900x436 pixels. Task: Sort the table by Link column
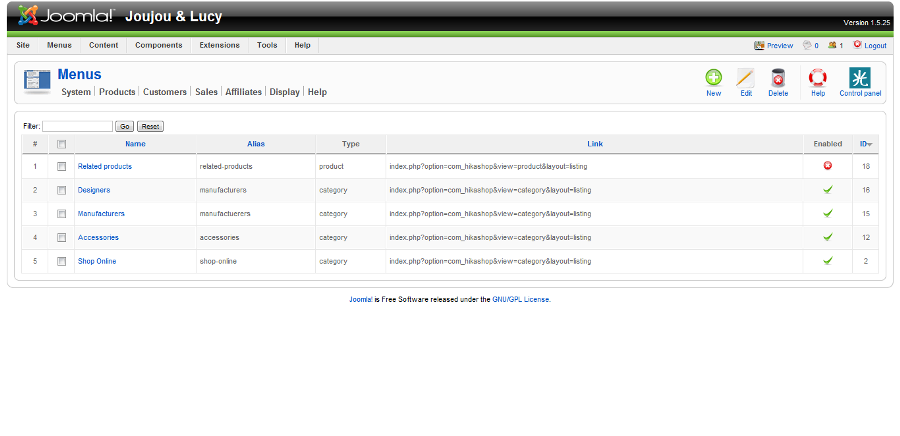click(x=595, y=144)
